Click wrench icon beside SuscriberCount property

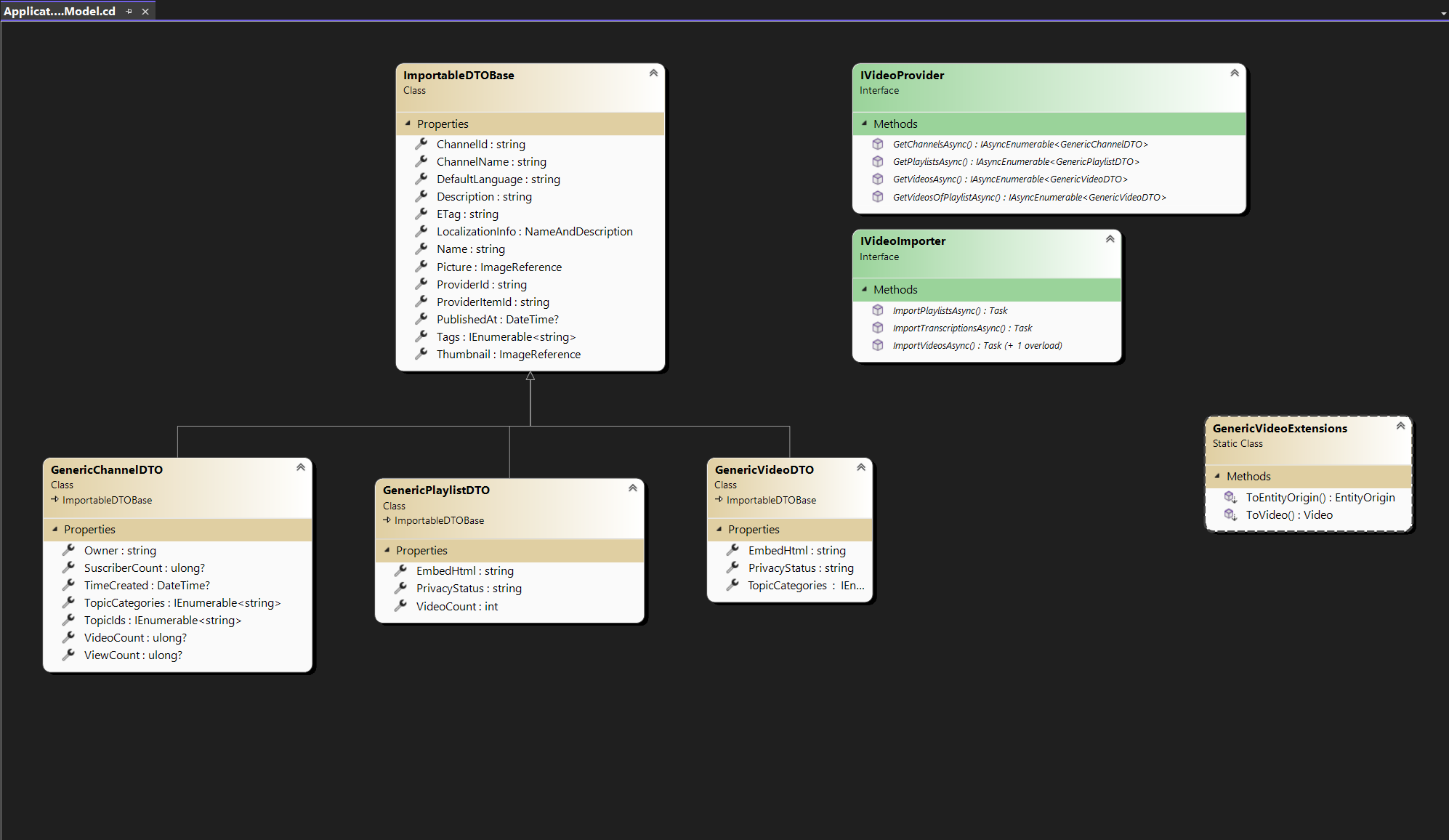68,568
